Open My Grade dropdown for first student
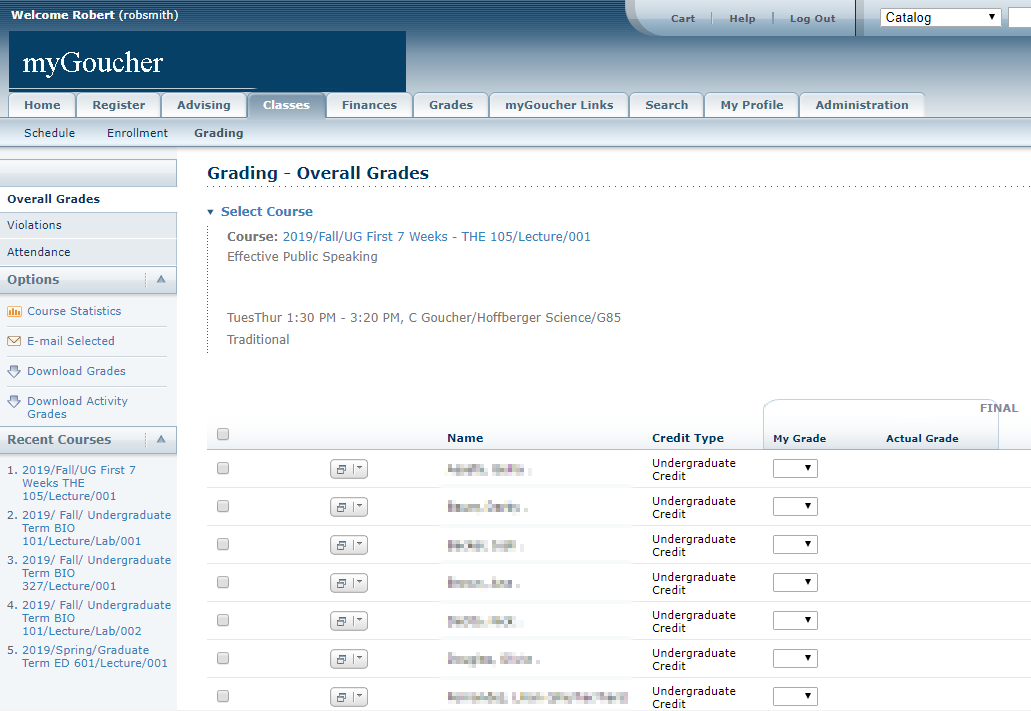 click(x=795, y=469)
